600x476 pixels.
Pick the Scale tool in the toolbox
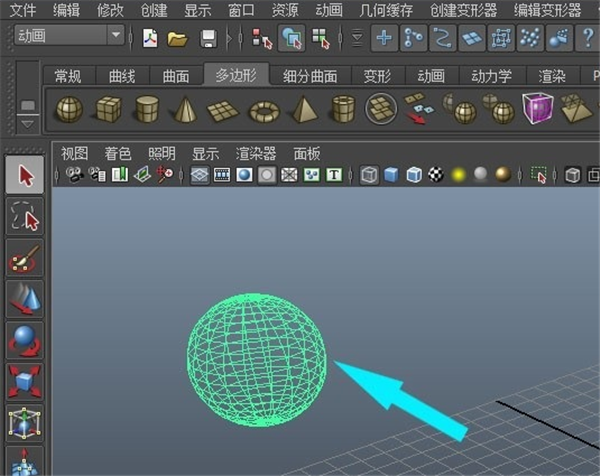tap(26, 381)
